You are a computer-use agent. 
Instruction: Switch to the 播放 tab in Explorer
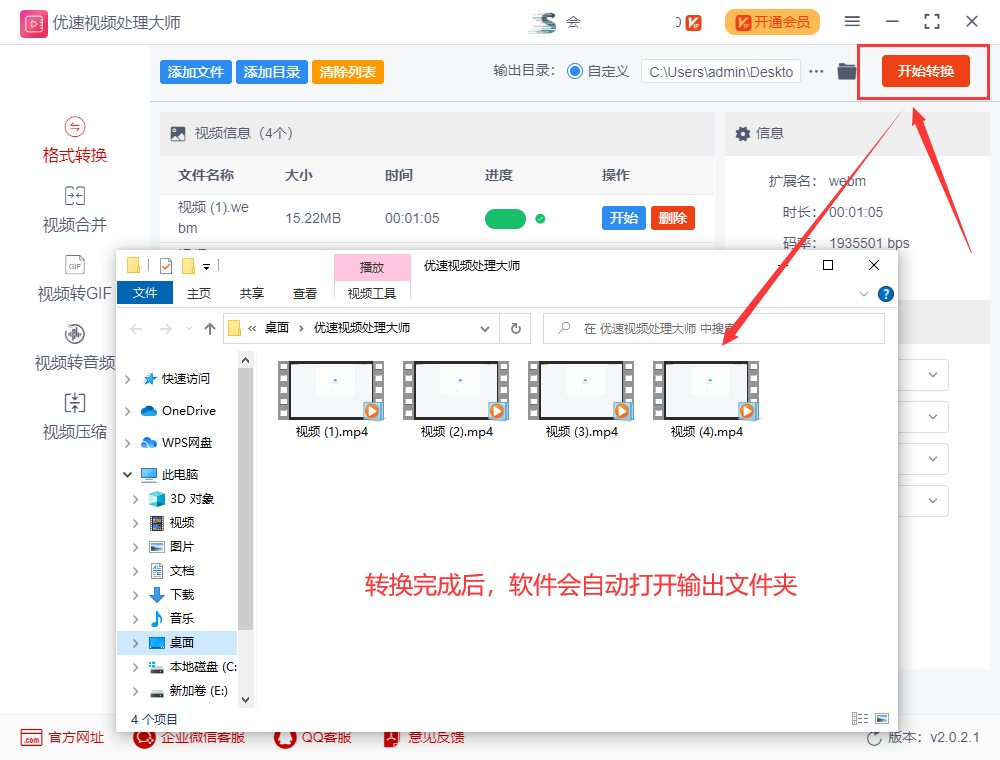pyautogui.click(x=372, y=267)
